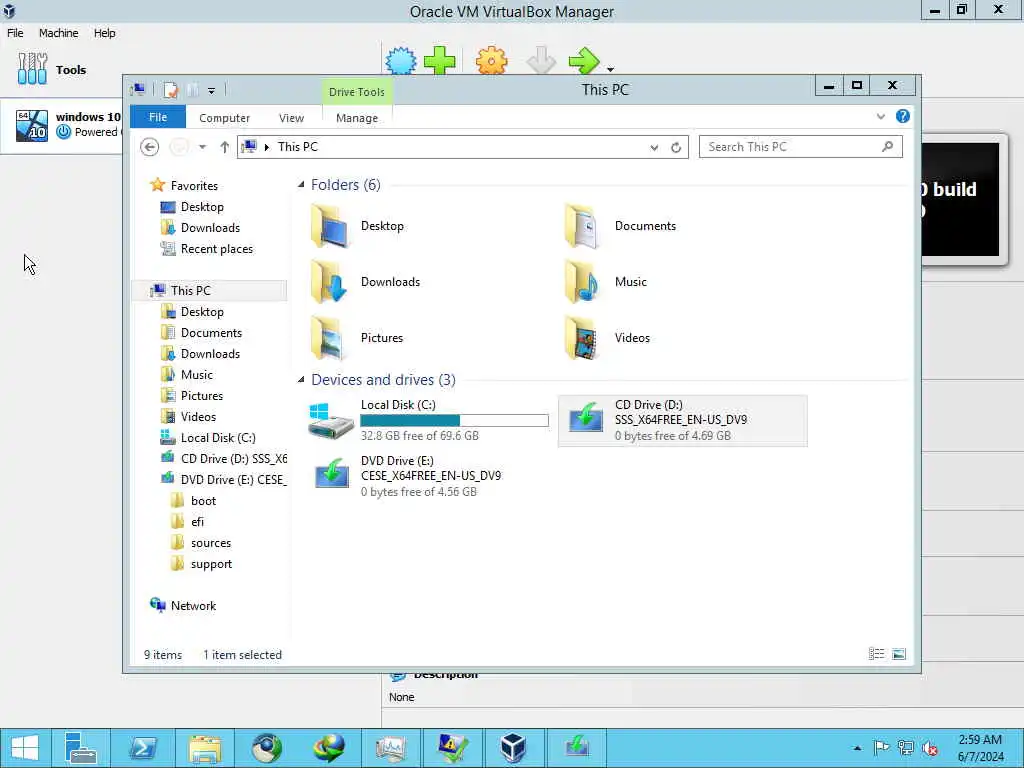Viewport: 1024px width, 768px height.
Task: Click the VM preview thumbnail in VirtualBox
Action: tap(961, 199)
